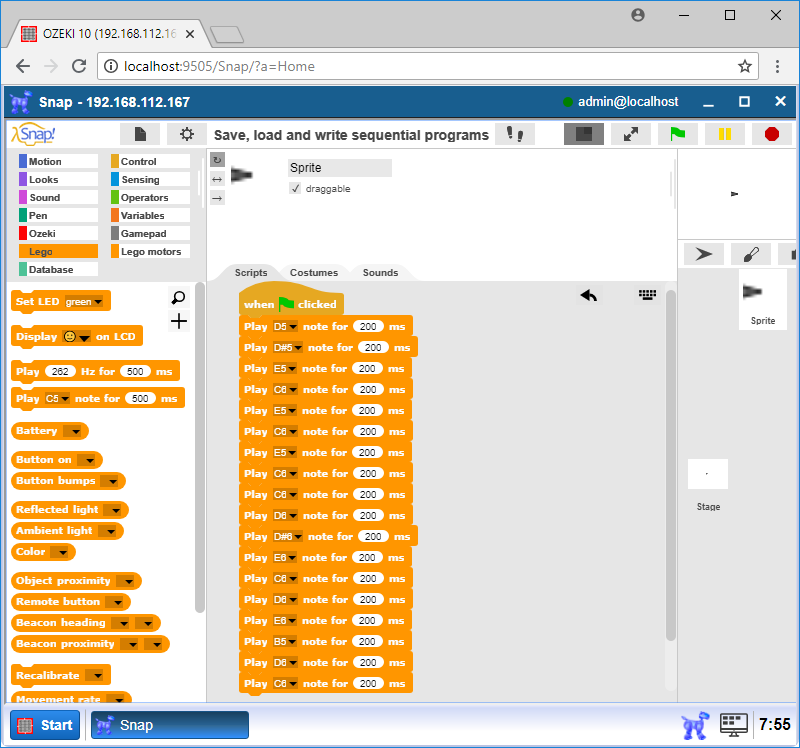
Task: Click the Recalibrate block in palette
Action: 60,676
